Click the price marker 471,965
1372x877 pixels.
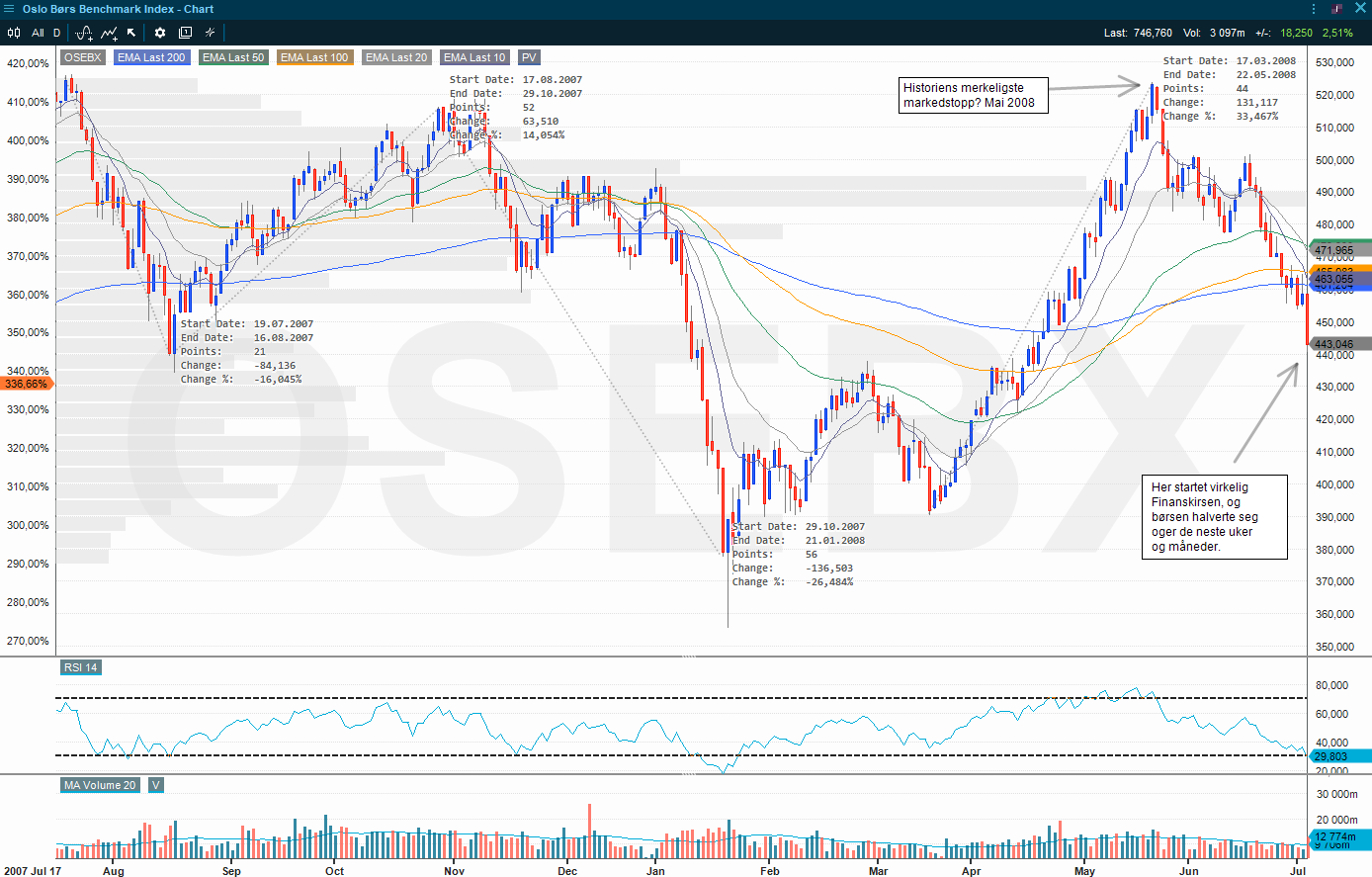click(x=1340, y=251)
